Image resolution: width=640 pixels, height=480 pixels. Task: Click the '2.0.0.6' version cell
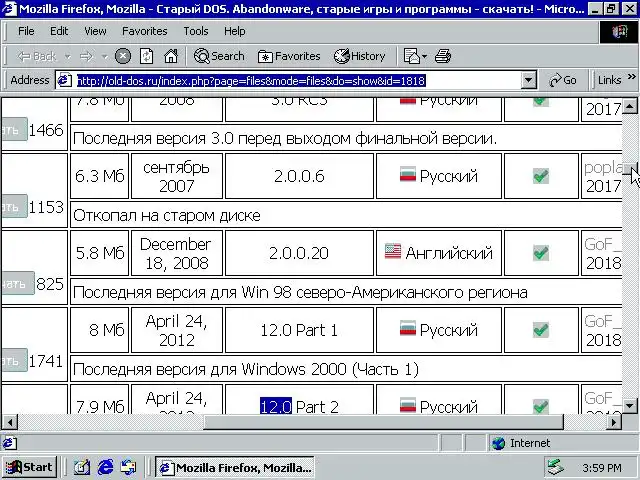click(299, 176)
